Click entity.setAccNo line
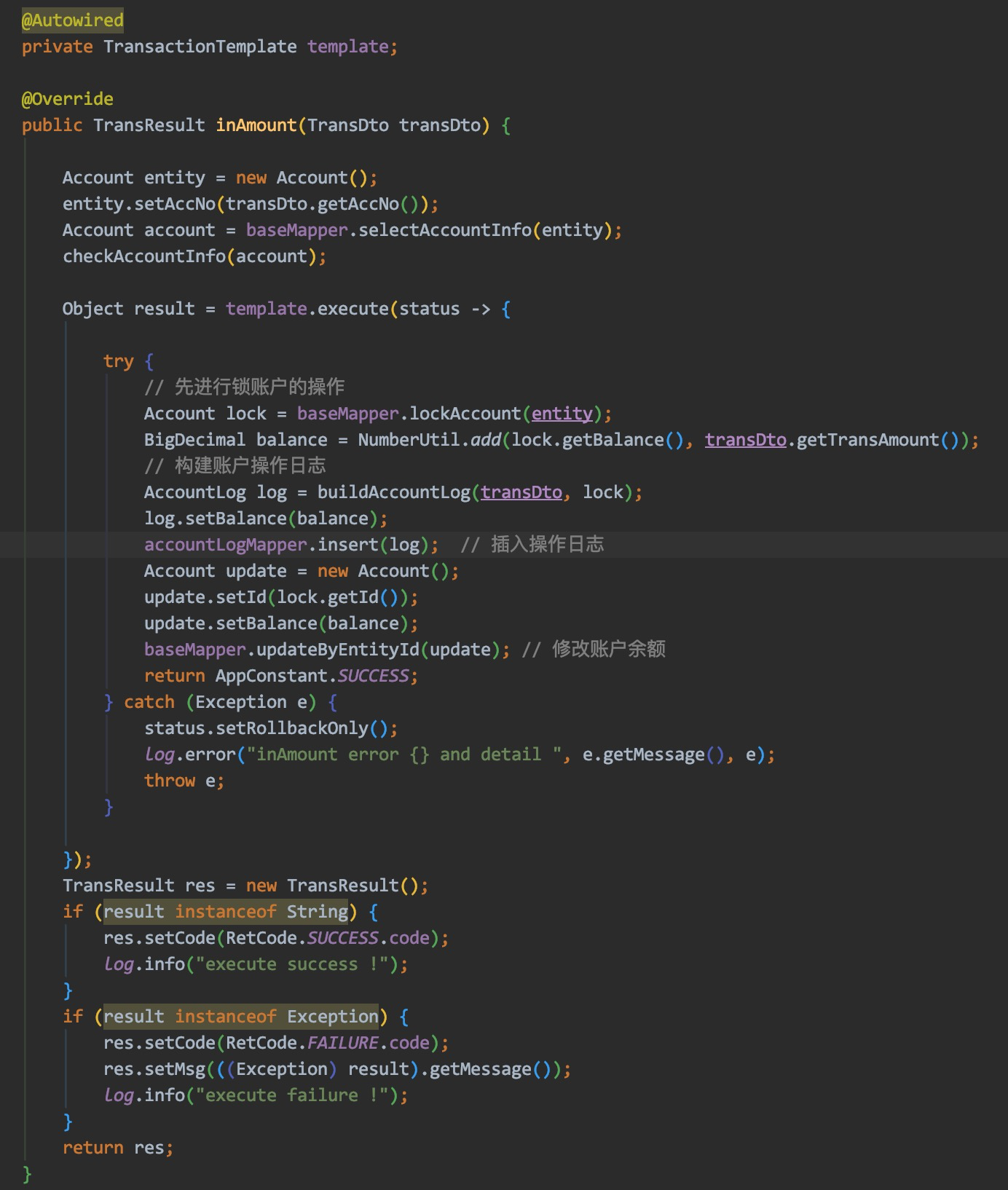Screen dimensions: 1008x1190 pos(251,204)
